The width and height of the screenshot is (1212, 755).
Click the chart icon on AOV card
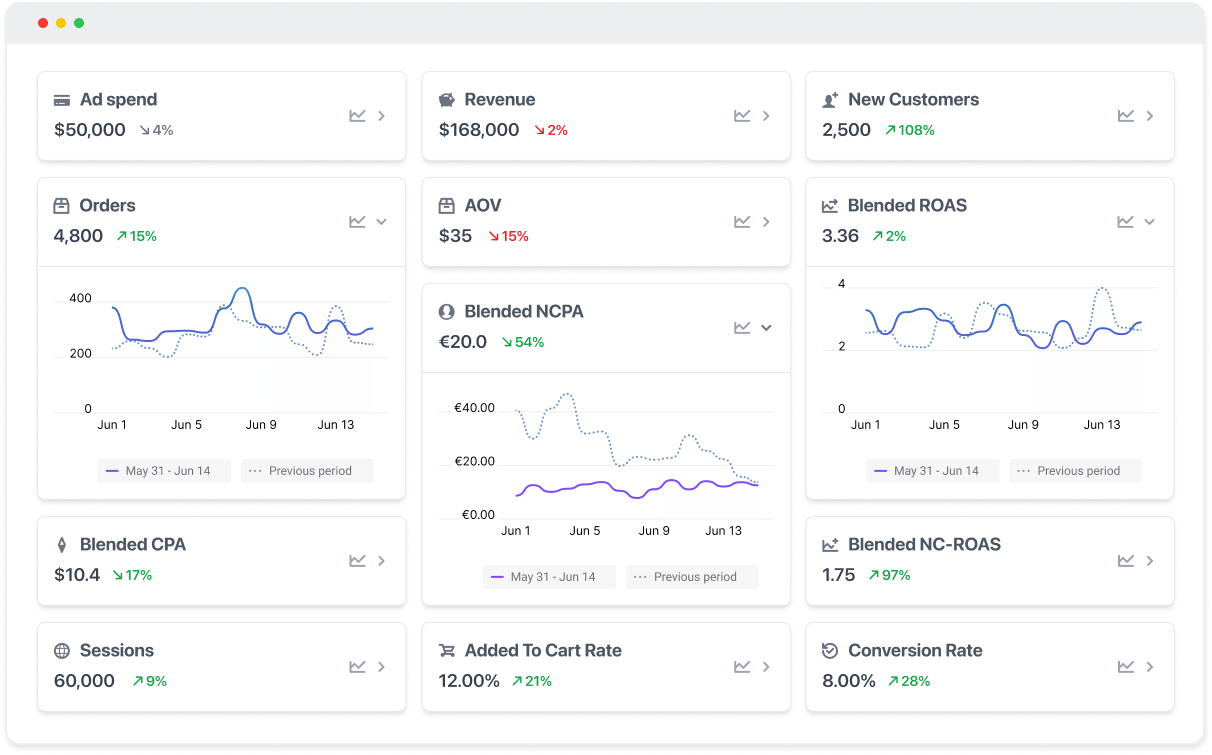point(742,222)
